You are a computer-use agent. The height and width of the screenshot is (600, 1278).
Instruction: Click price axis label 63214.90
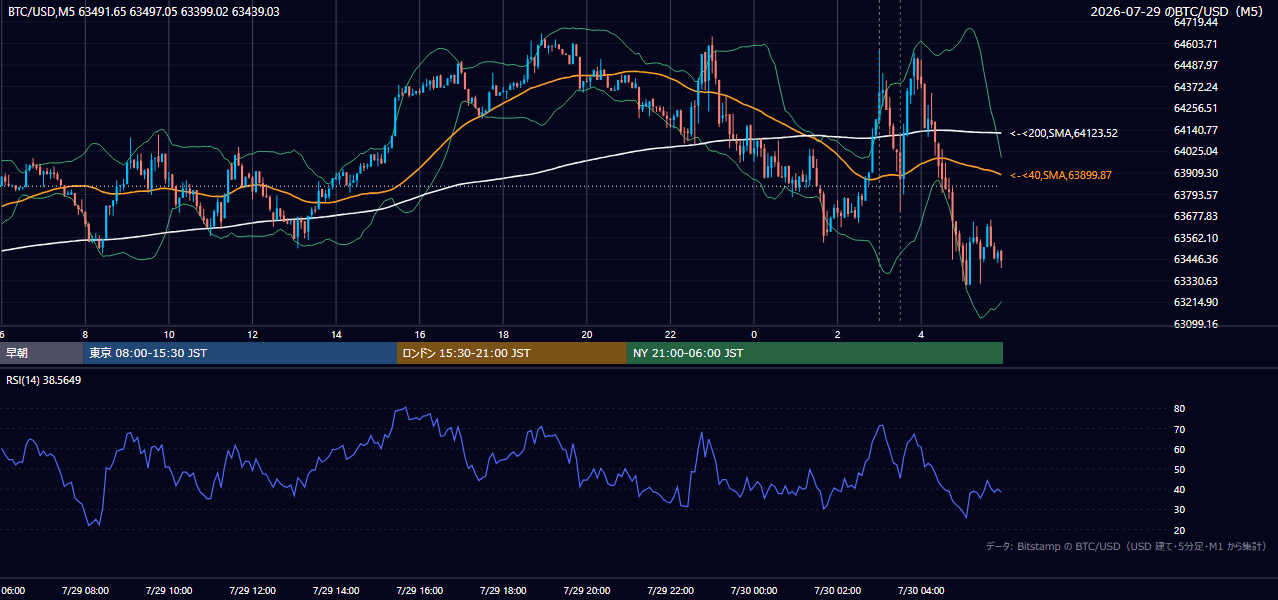(1195, 302)
